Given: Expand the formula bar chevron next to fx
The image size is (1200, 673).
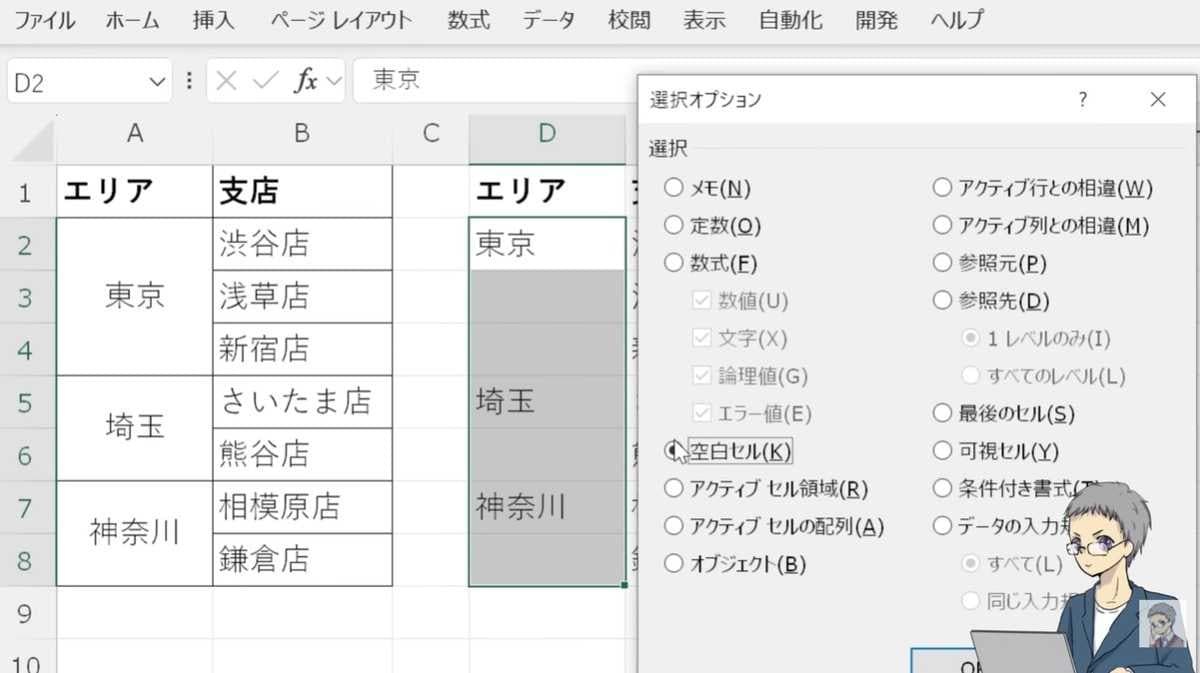Looking at the screenshot, I should click(334, 81).
